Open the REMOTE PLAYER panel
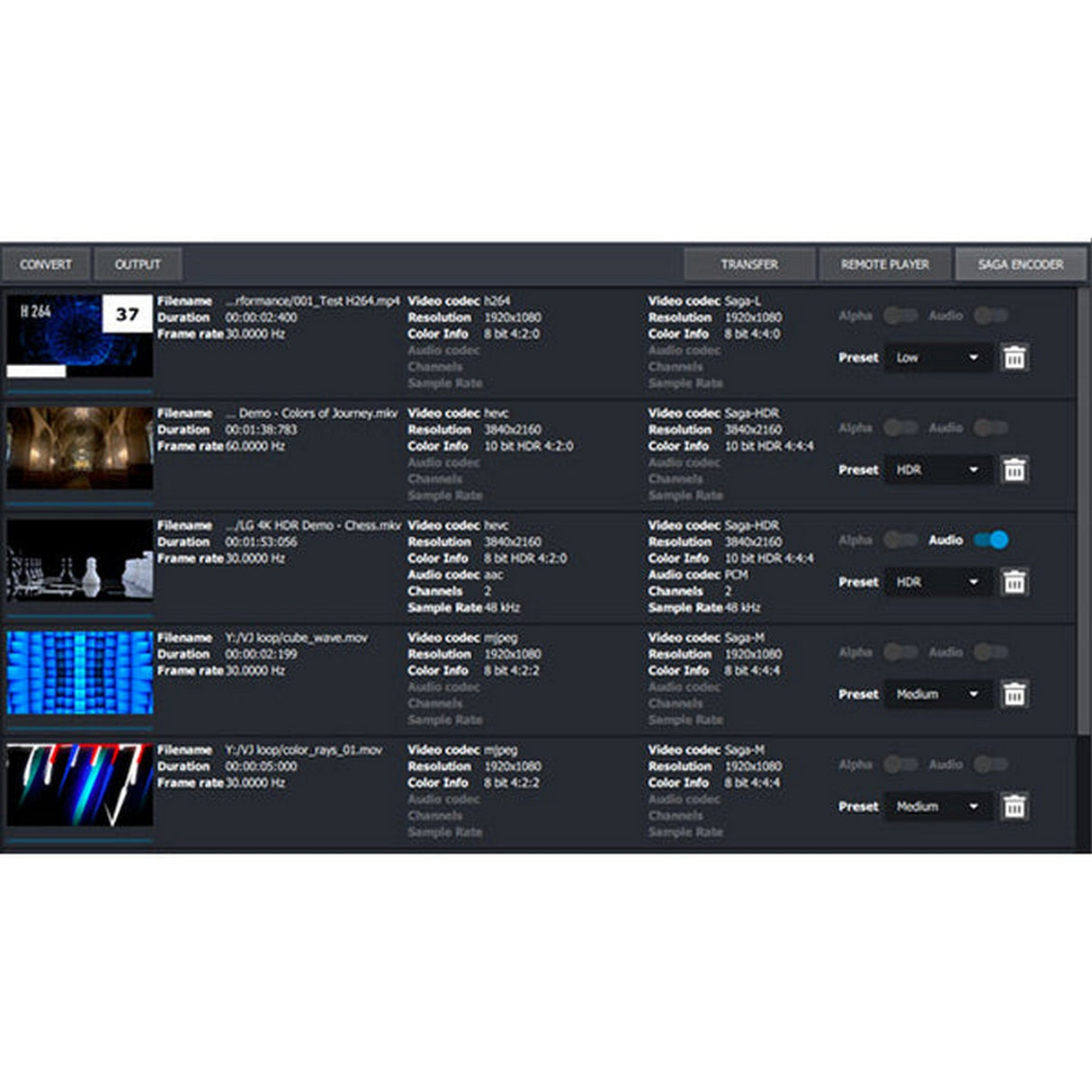1092x1092 pixels. point(885,264)
